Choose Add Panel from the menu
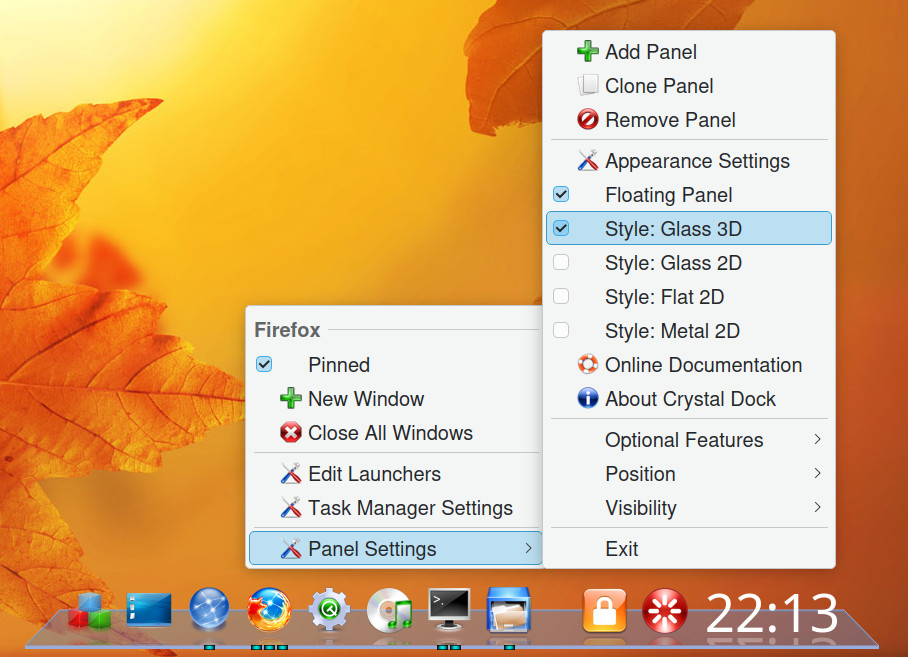908x657 pixels. [689, 52]
